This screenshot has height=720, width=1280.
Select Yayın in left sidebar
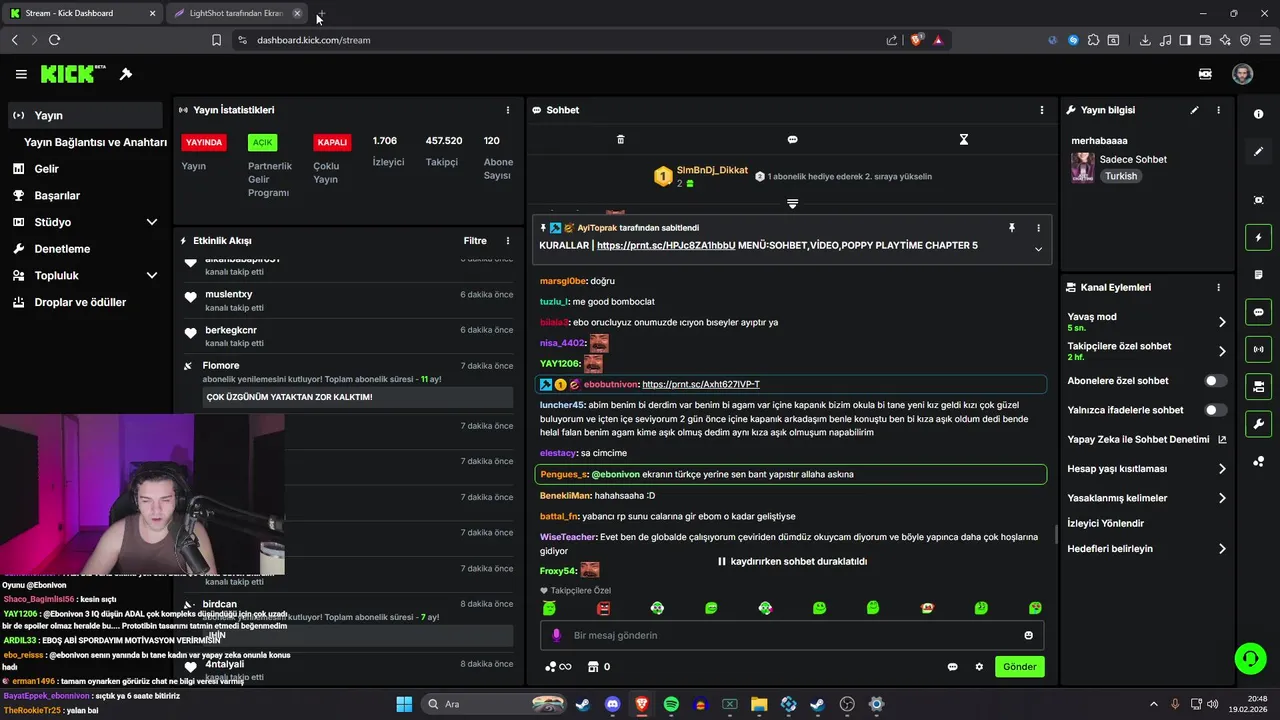pos(84,115)
